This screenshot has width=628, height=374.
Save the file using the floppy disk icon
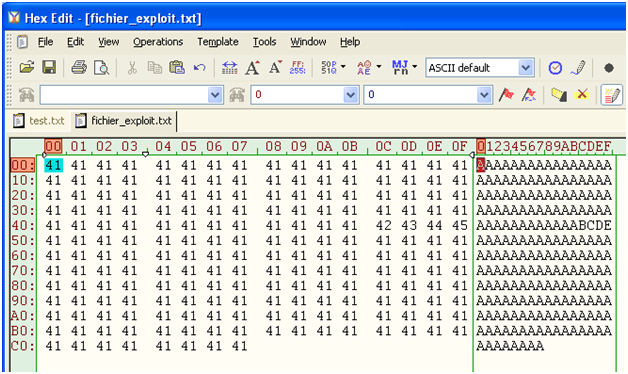[49, 68]
